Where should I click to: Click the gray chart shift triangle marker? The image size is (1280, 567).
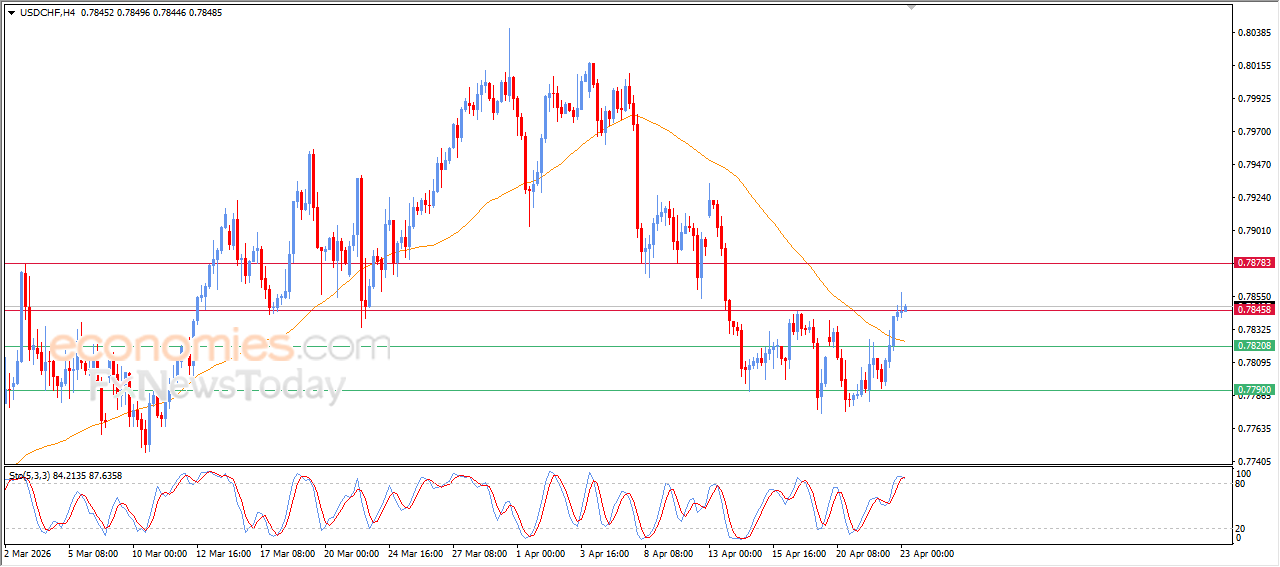pos(910,6)
